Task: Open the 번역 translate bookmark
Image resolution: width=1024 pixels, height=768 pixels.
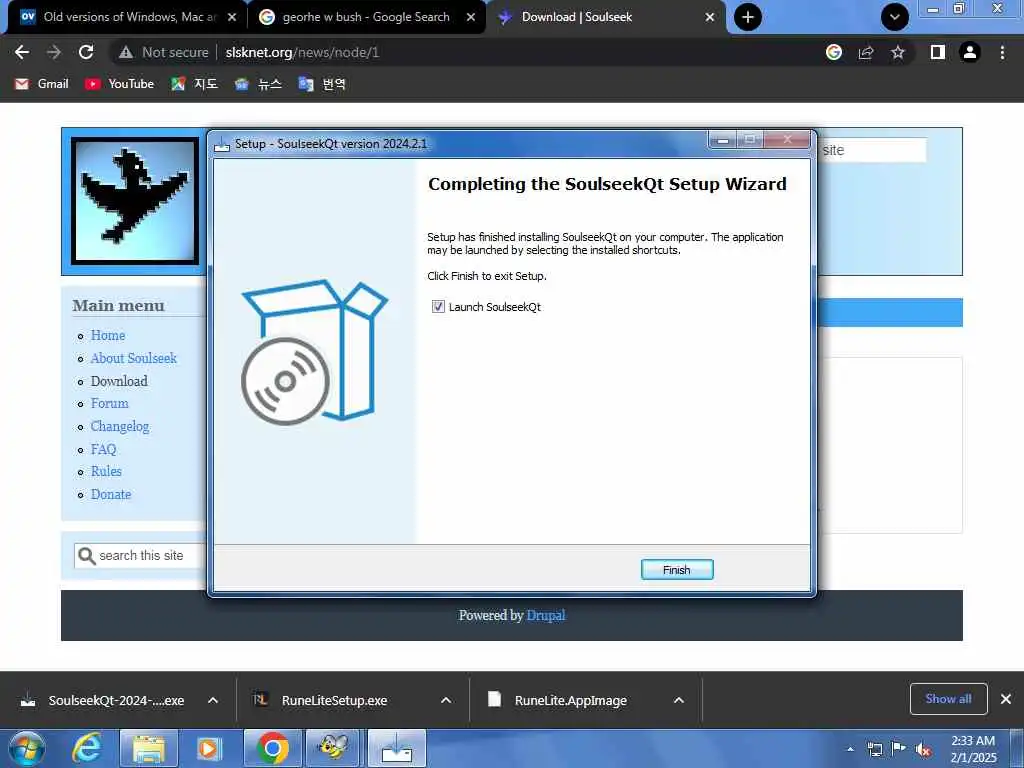Action: (322, 84)
